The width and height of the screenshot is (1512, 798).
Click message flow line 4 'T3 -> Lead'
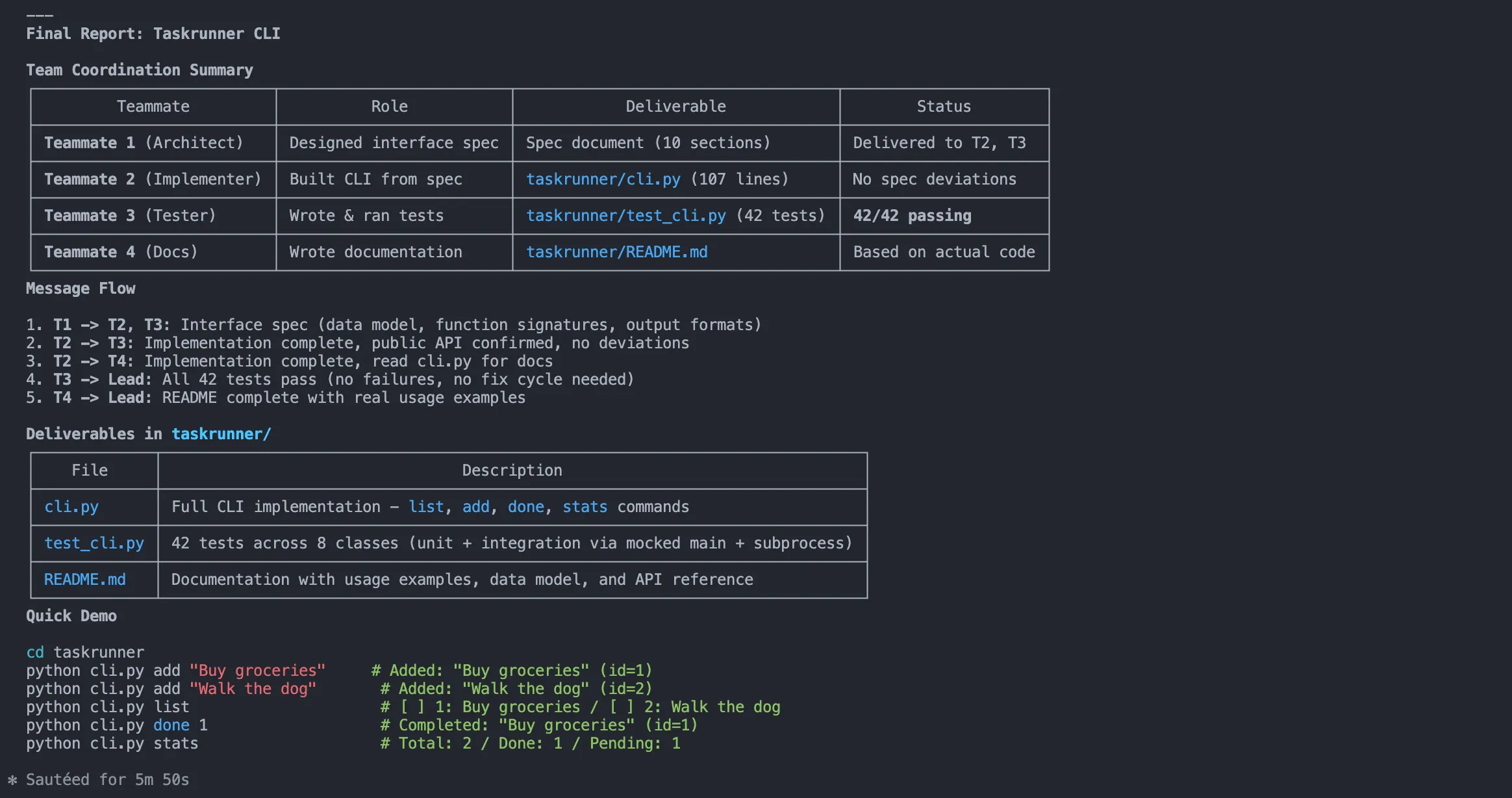330,380
